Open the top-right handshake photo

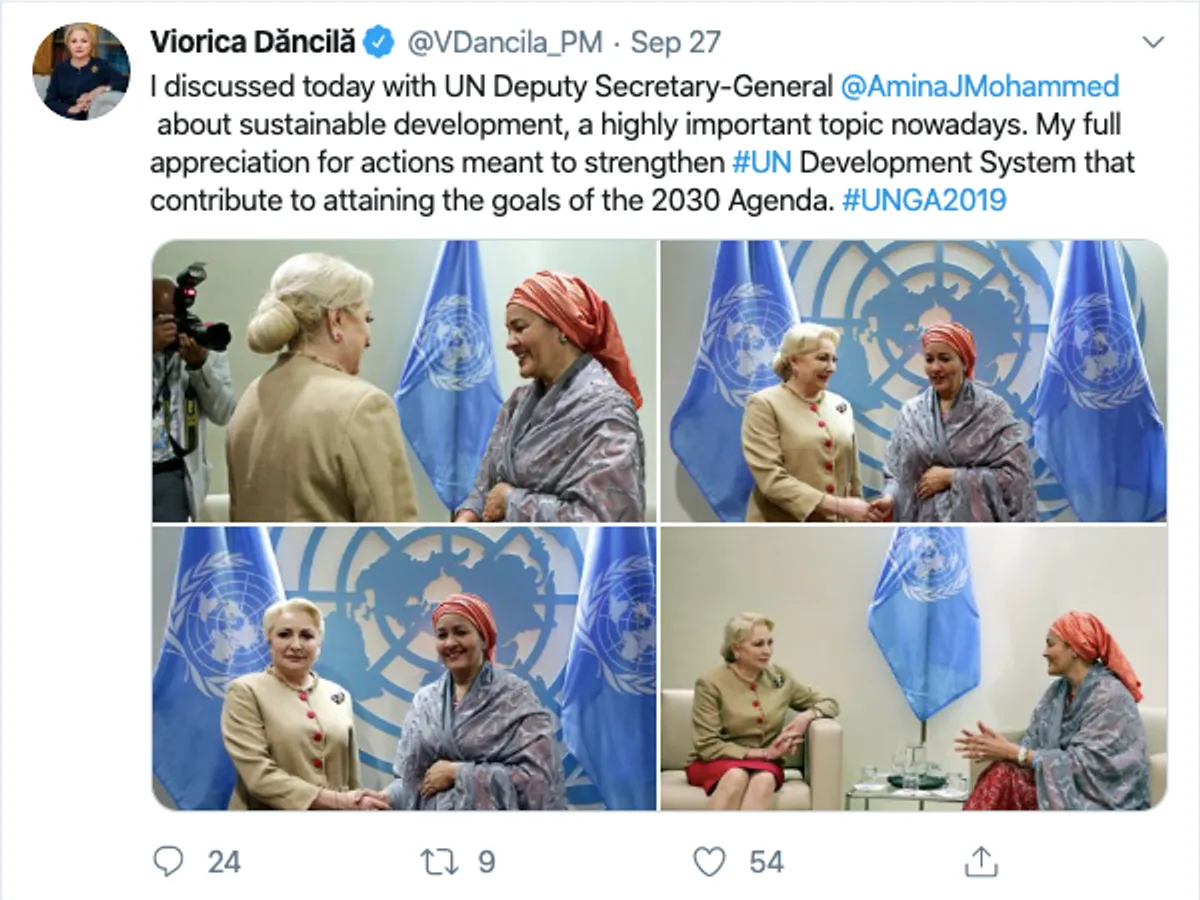coord(914,381)
